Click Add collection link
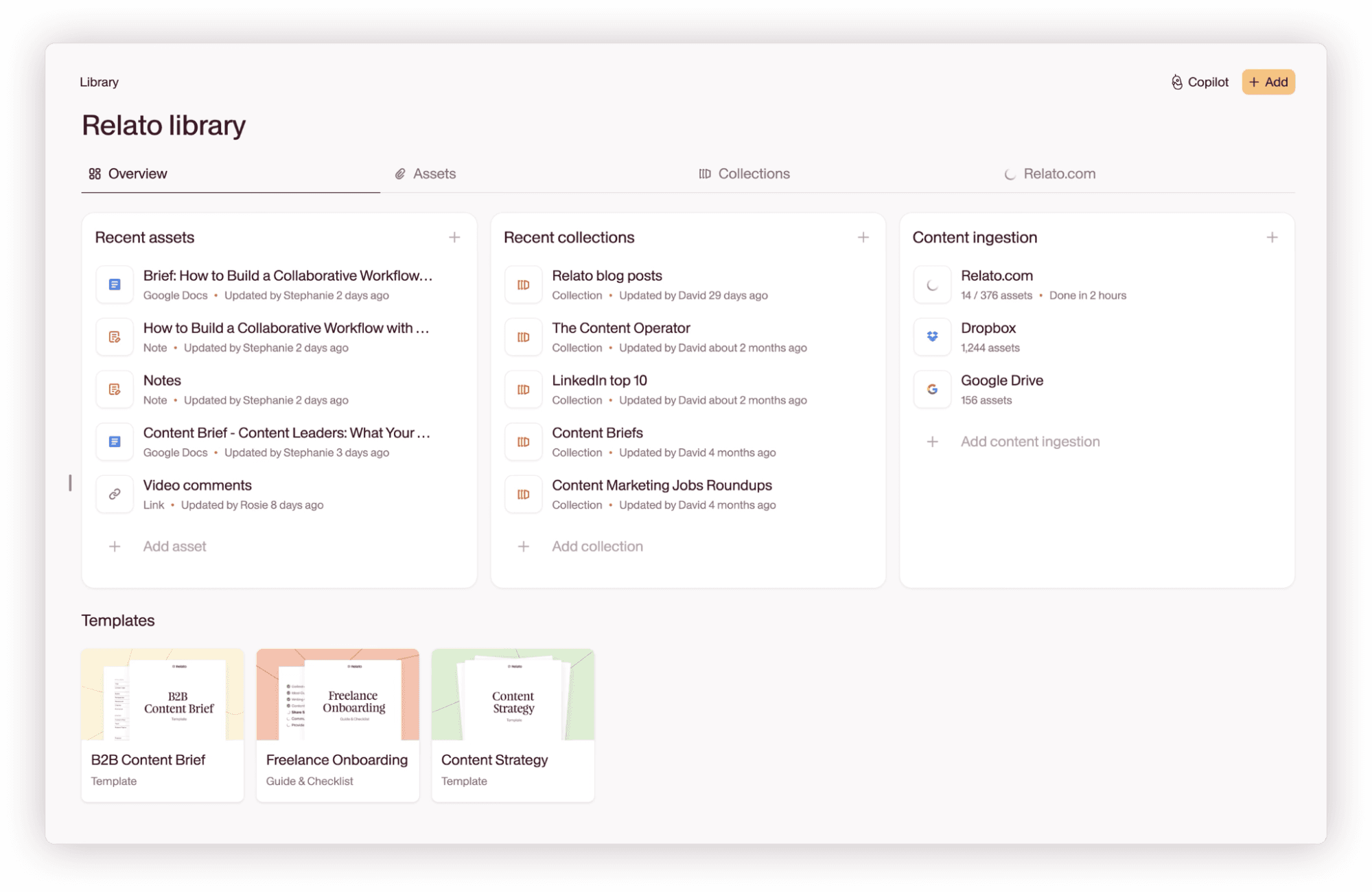The height and width of the screenshot is (892, 1372). point(597,547)
